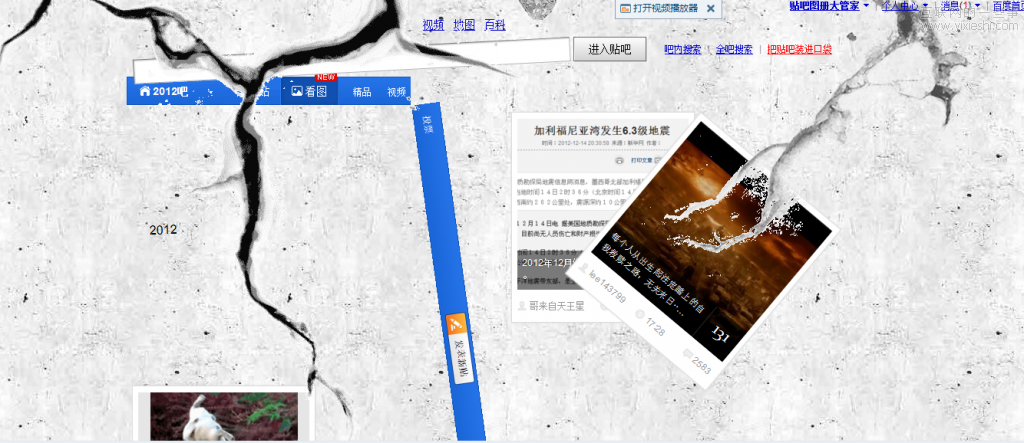Screen dimensions: 1024x443
Task: Click the 全吧搜索 link
Action: 734,49
